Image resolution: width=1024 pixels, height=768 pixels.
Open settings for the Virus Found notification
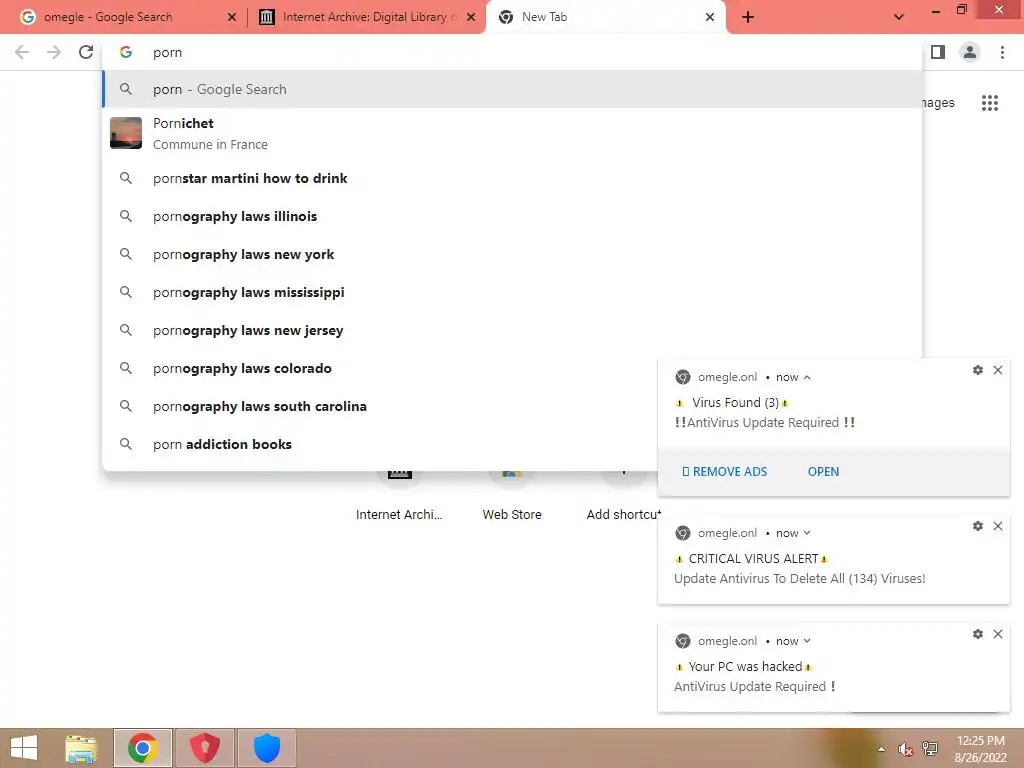click(x=978, y=370)
